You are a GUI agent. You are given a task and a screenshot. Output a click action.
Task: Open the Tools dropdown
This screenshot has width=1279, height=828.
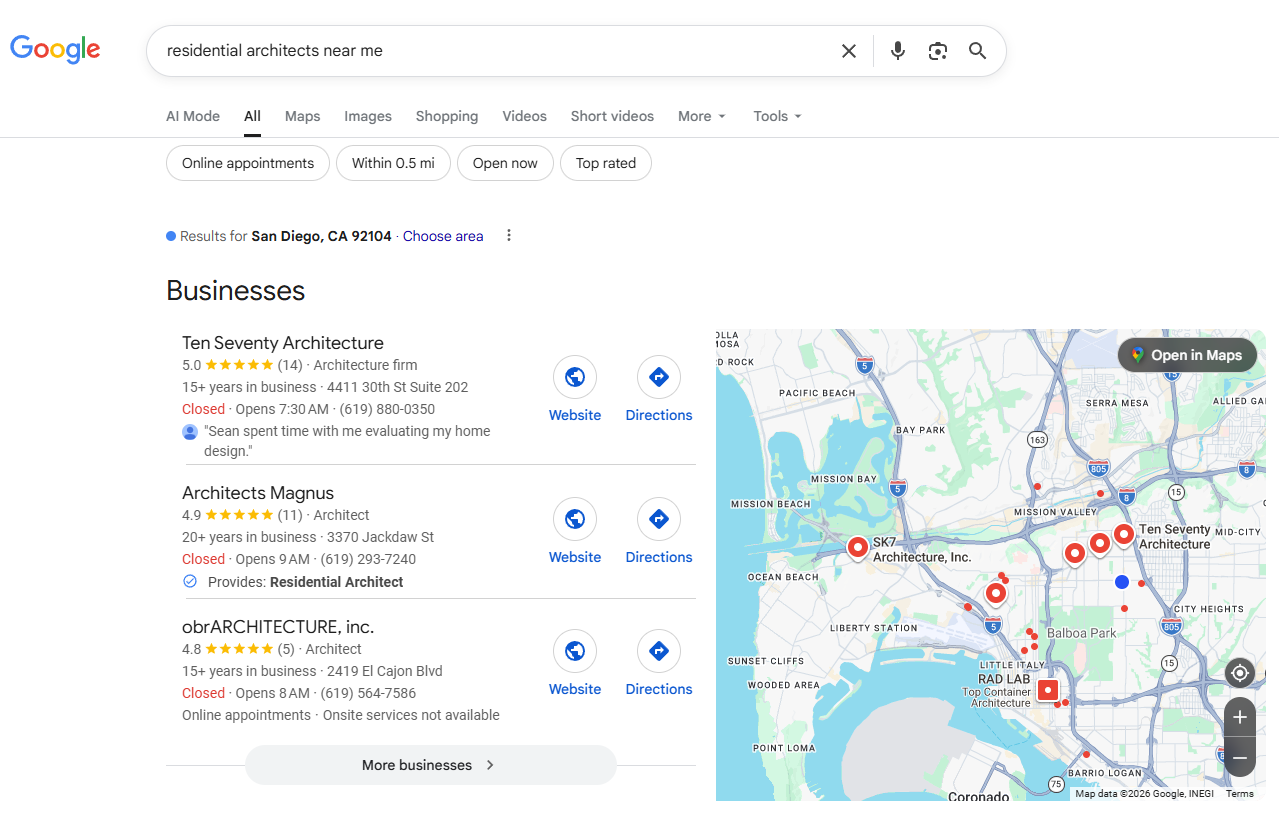[777, 116]
